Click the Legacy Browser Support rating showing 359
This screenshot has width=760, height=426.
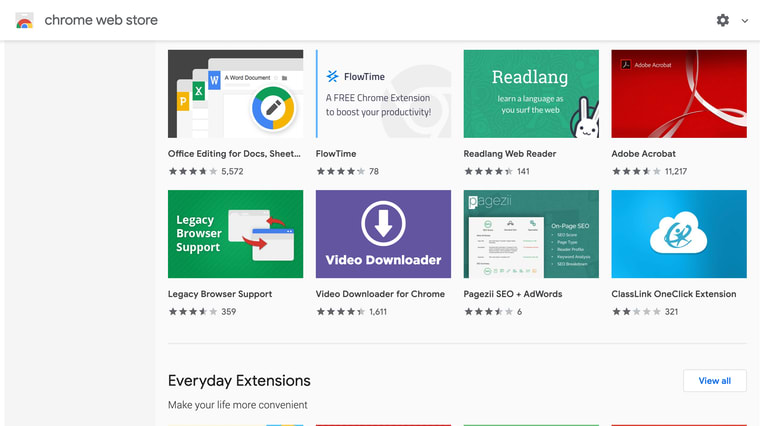pos(202,312)
